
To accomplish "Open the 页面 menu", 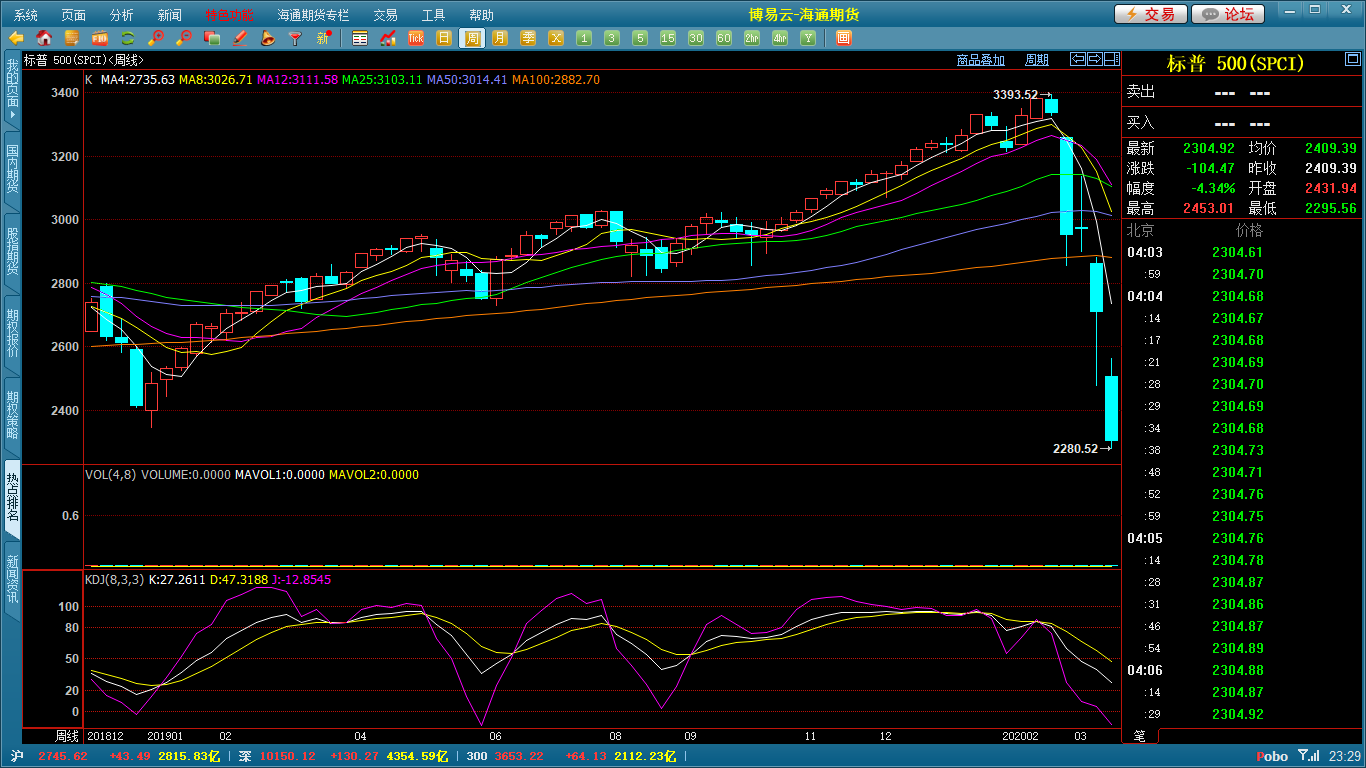I will click(x=73, y=15).
